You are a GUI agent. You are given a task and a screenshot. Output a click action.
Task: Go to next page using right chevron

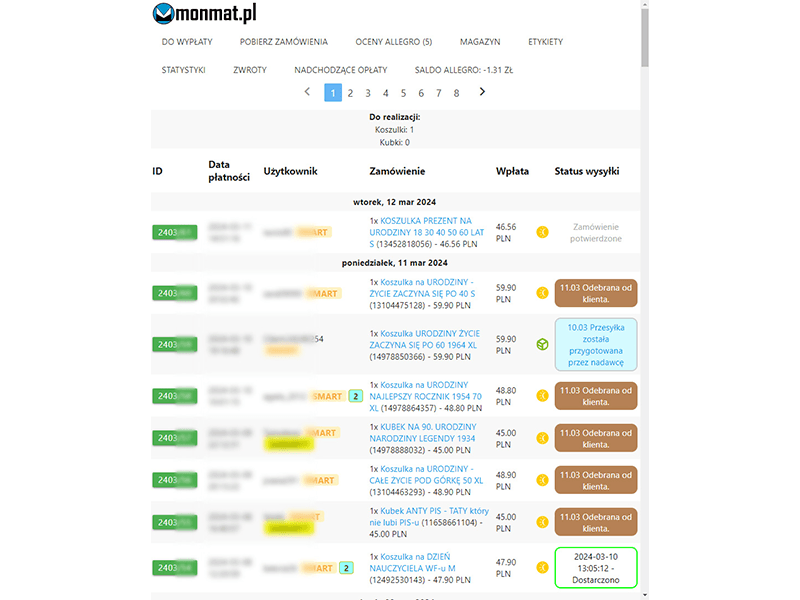pos(482,92)
